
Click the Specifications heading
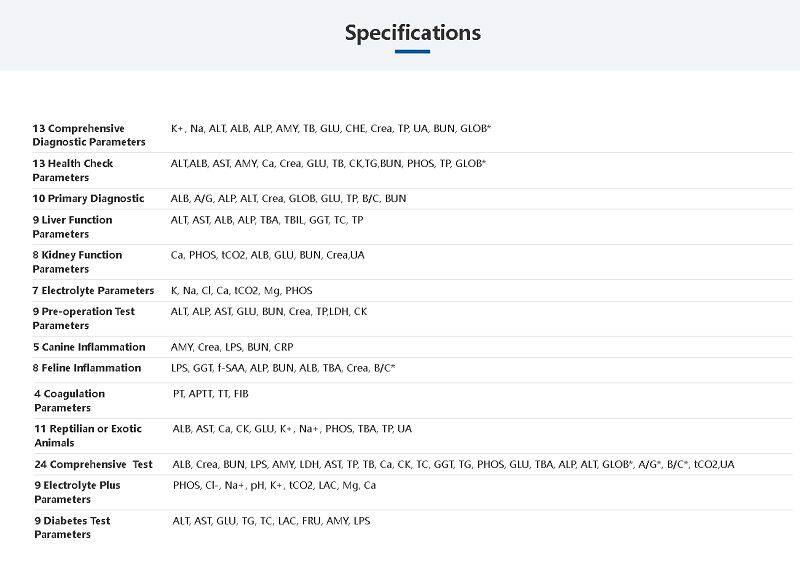tap(412, 32)
